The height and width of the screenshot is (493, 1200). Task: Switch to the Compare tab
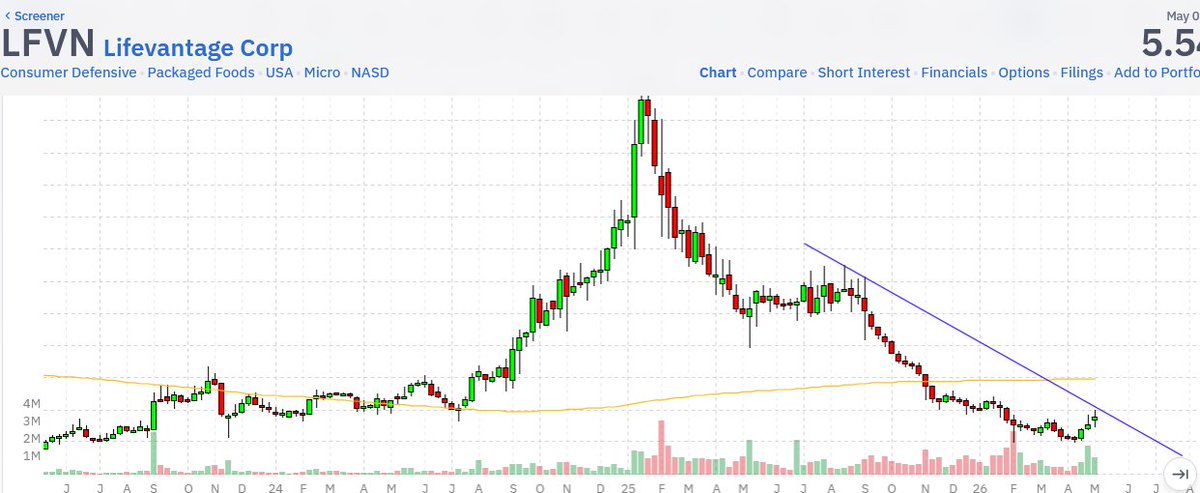pos(777,73)
